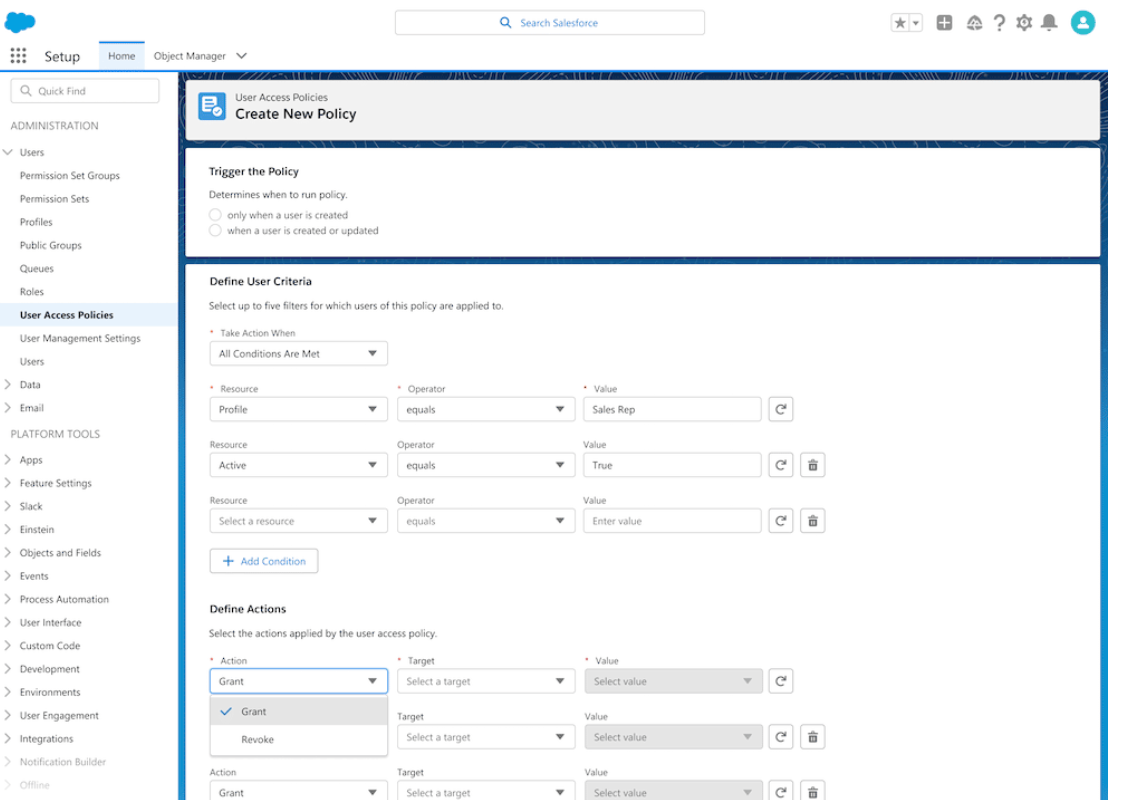Open Roles in the sidebar
The height and width of the screenshot is (800, 1140).
click(x=32, y=292)
